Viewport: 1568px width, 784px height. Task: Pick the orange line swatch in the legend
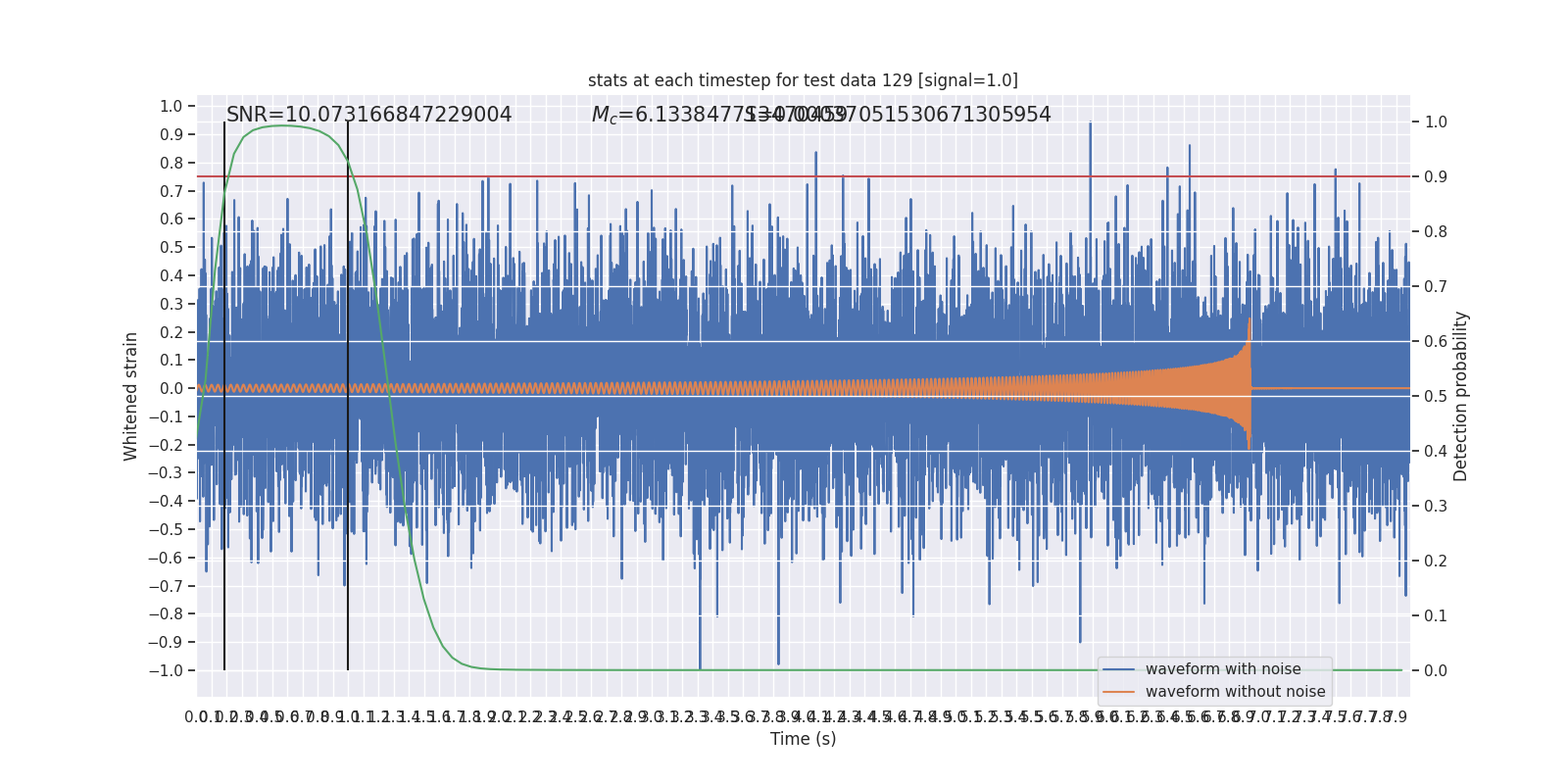[1119, 692]
